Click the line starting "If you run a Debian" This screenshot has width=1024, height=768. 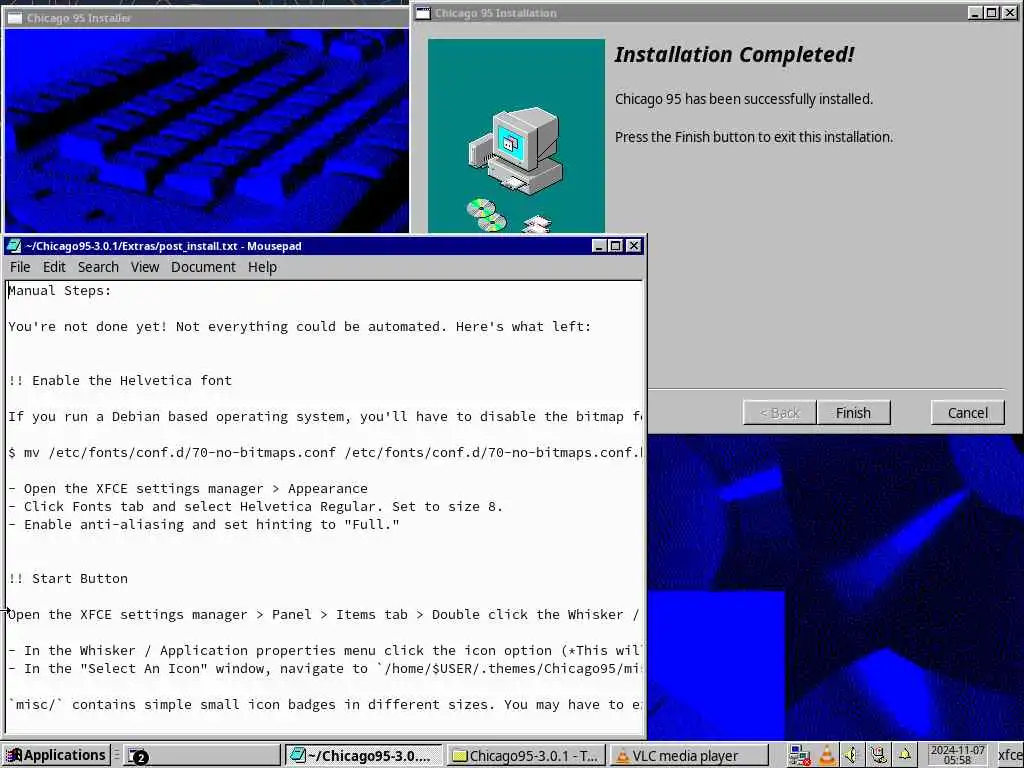pyautogui.click(x=325, y=417)
